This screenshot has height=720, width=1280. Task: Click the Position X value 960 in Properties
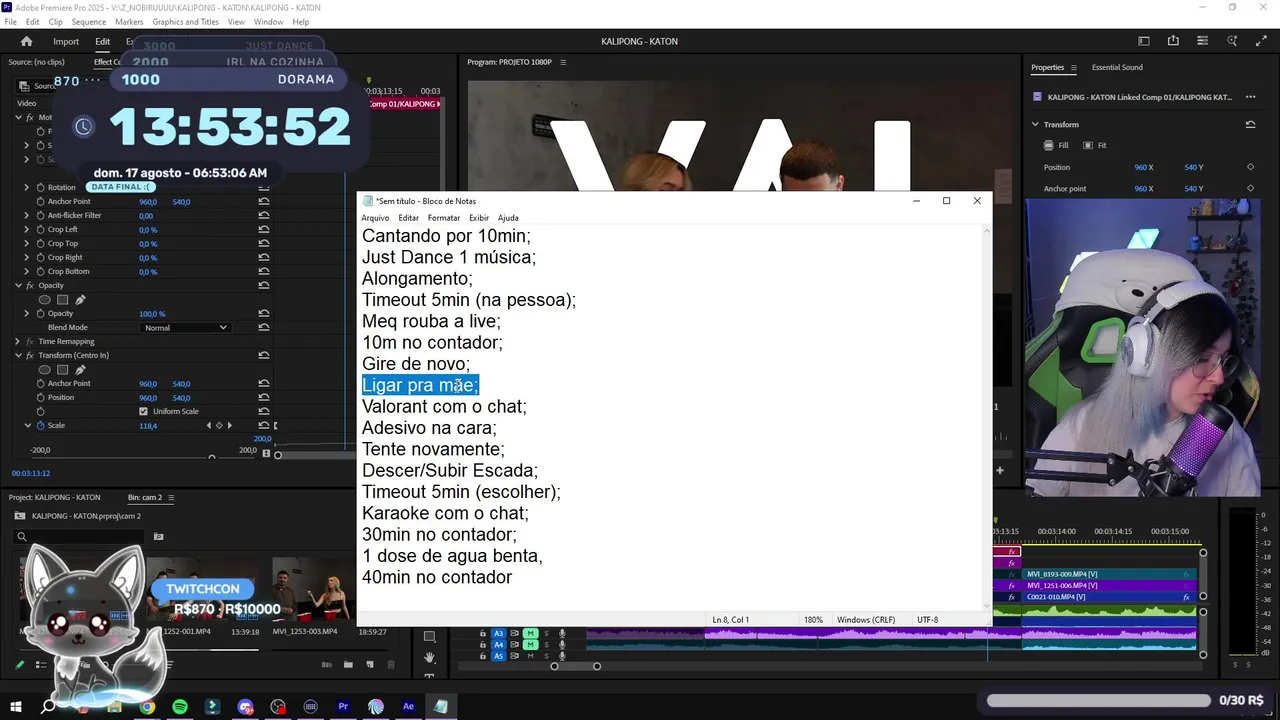[x=1143, y=168]
